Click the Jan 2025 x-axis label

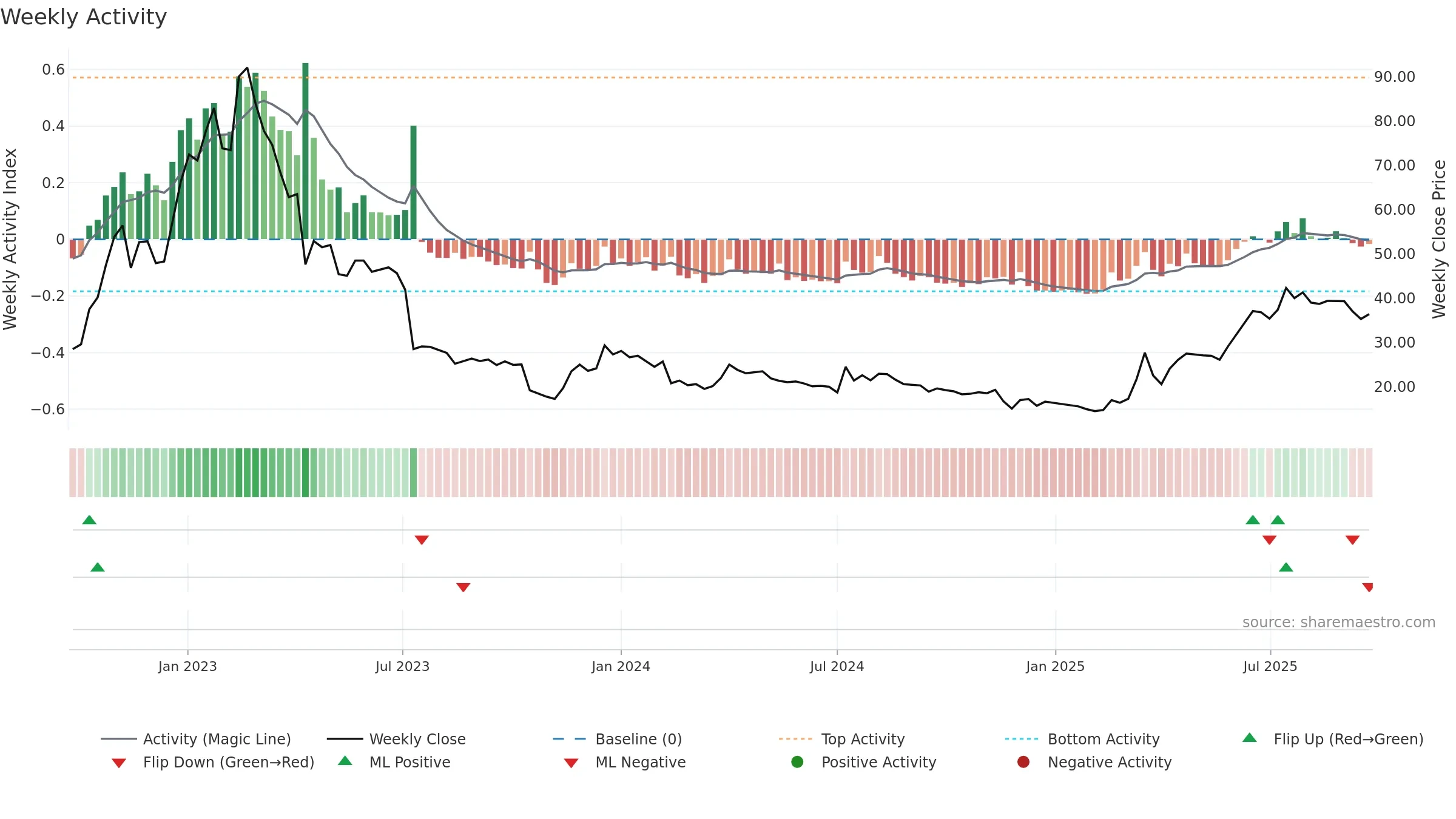[1055, 666]
